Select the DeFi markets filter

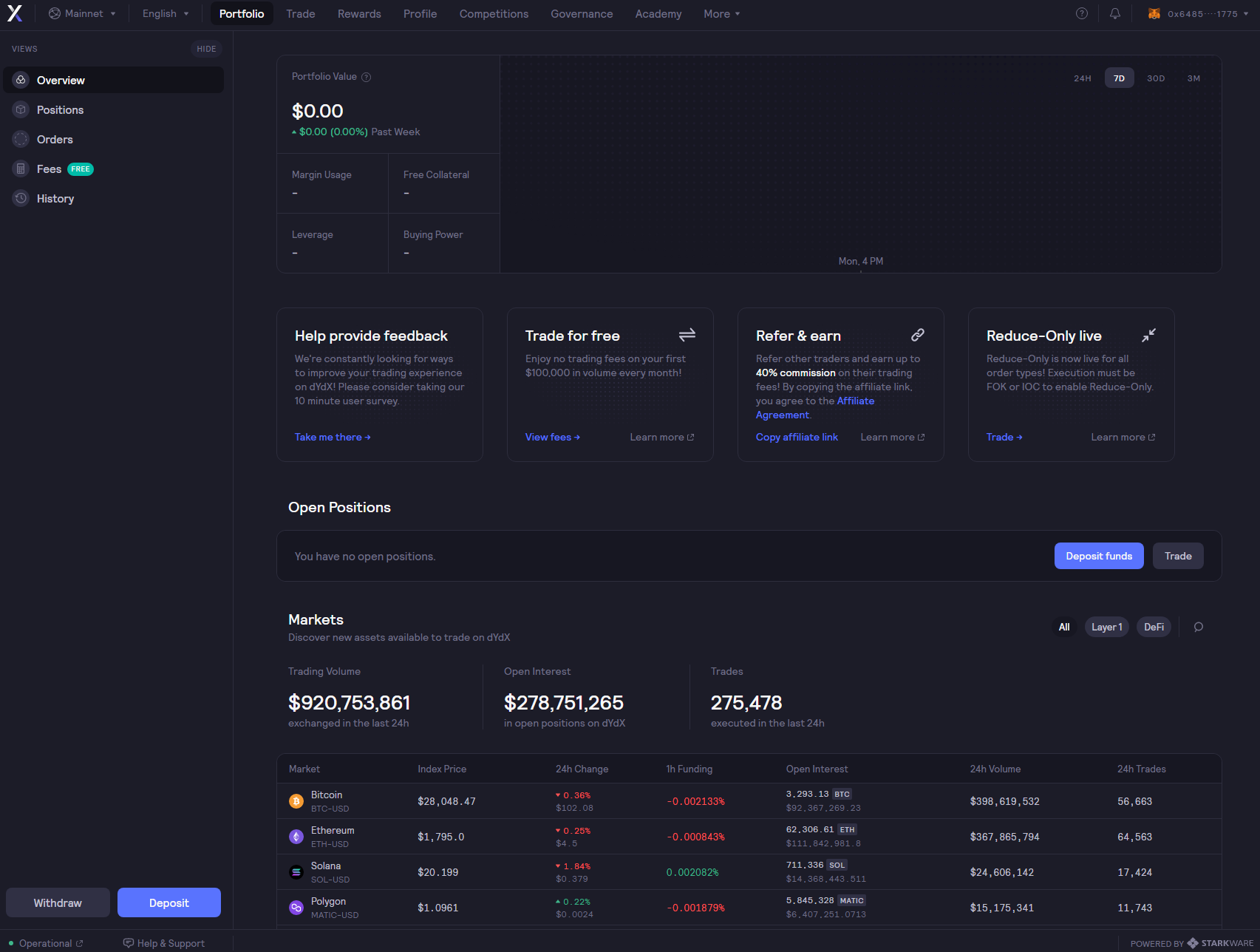(1153, 627)
